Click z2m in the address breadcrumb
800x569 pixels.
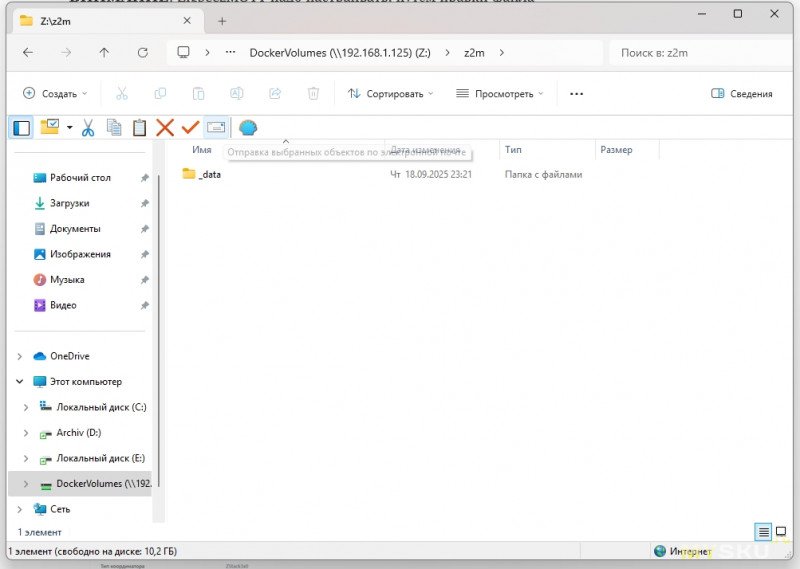click(474, 53)
